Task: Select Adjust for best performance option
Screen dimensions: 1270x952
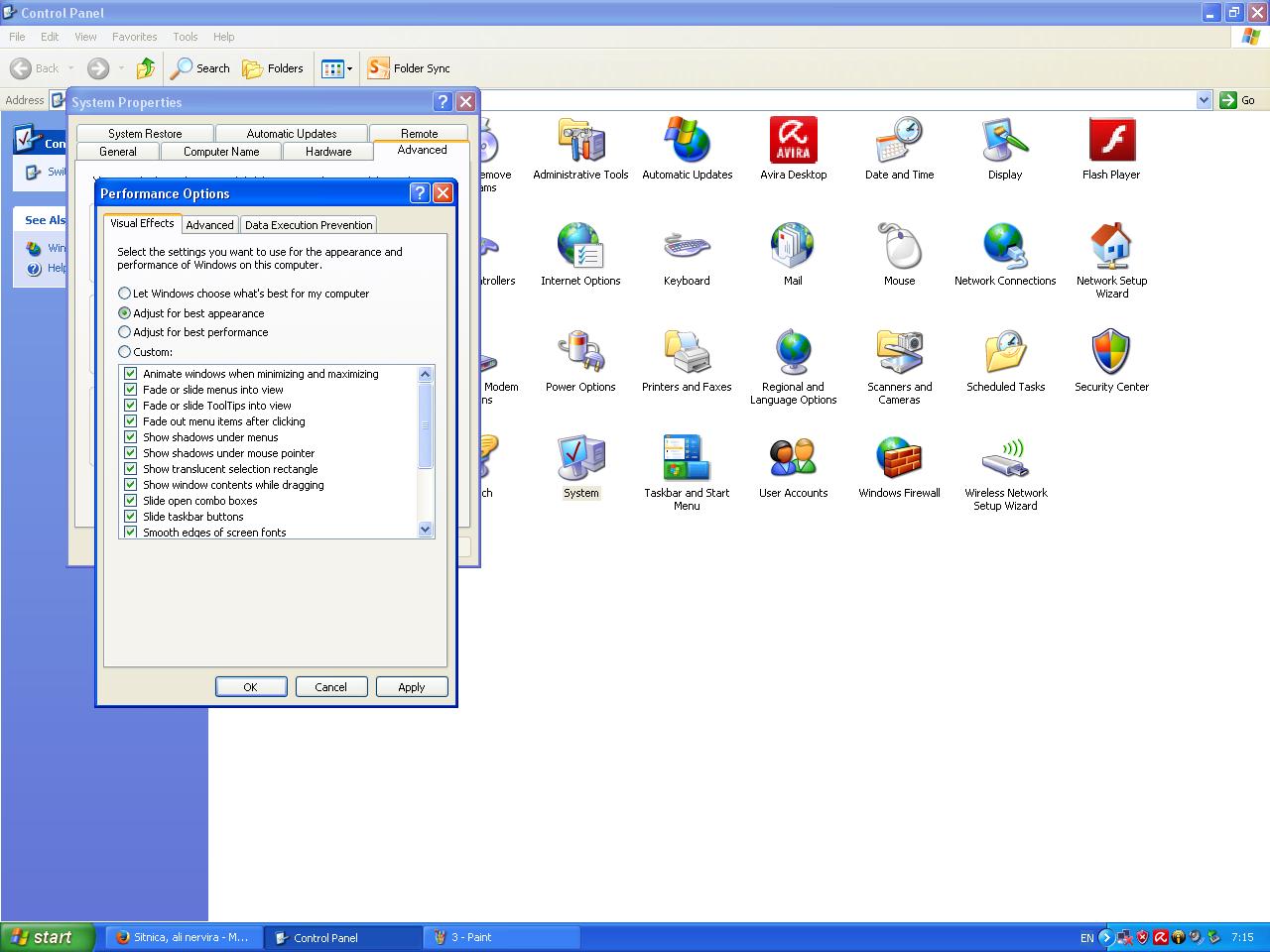Action: (x=125, y=332)
